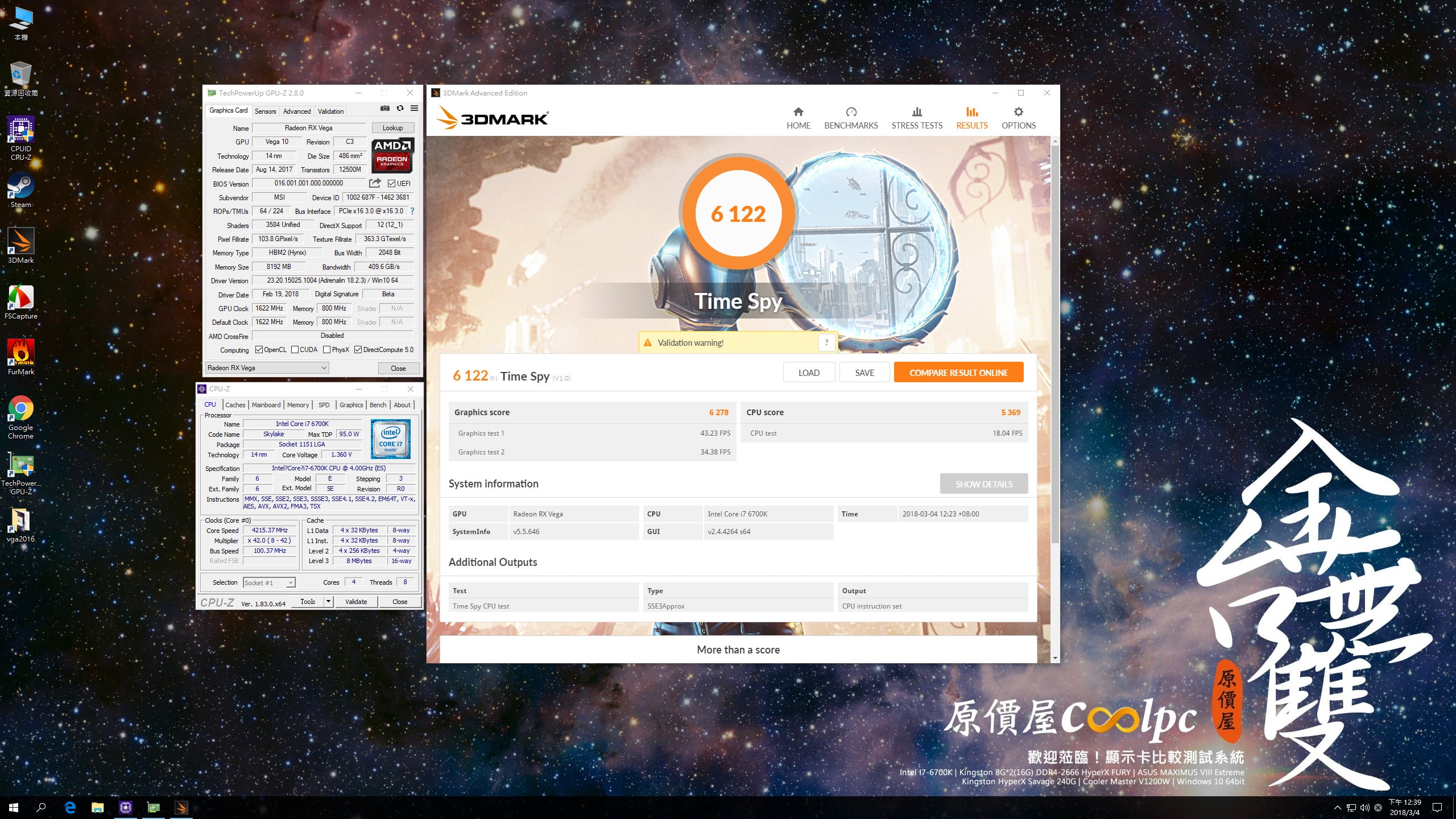Open STRESS TESTS chart icon
Screen dimensions: 1456x819
(917, 112)
